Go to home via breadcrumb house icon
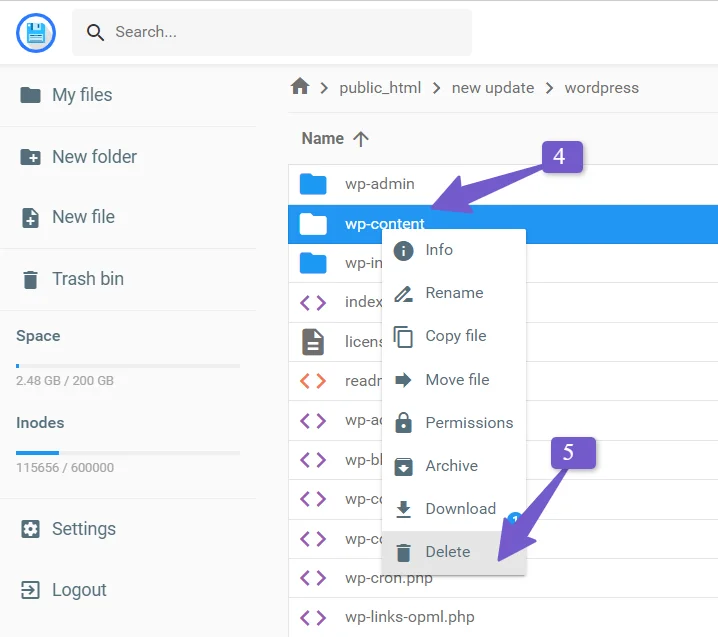Screen dimensions: 718x637 (300, 86)
